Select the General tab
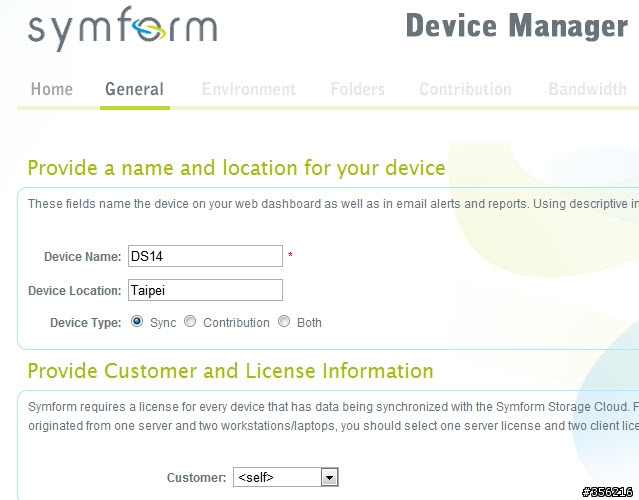This screenshot has width=639, height=500. click(x=134, y=89)
